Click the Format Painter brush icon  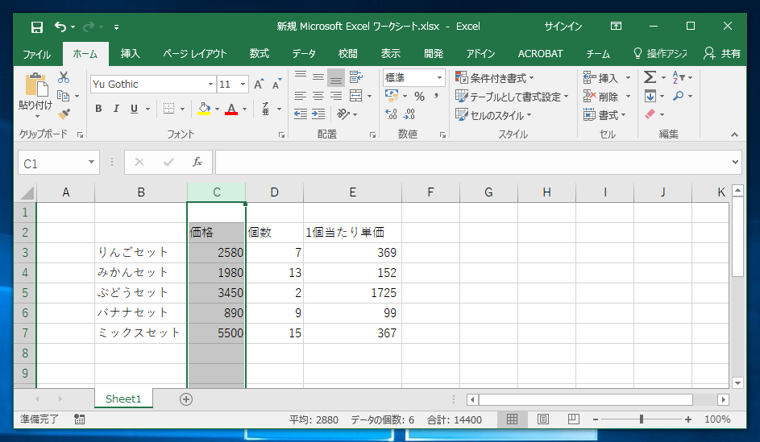click(63, 114)
